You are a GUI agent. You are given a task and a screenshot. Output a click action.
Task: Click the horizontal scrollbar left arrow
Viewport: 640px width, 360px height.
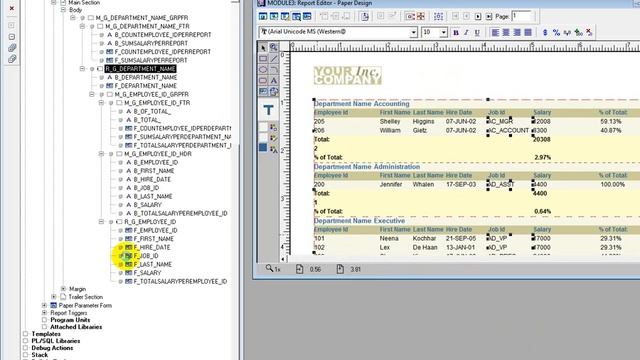[283, 259]
